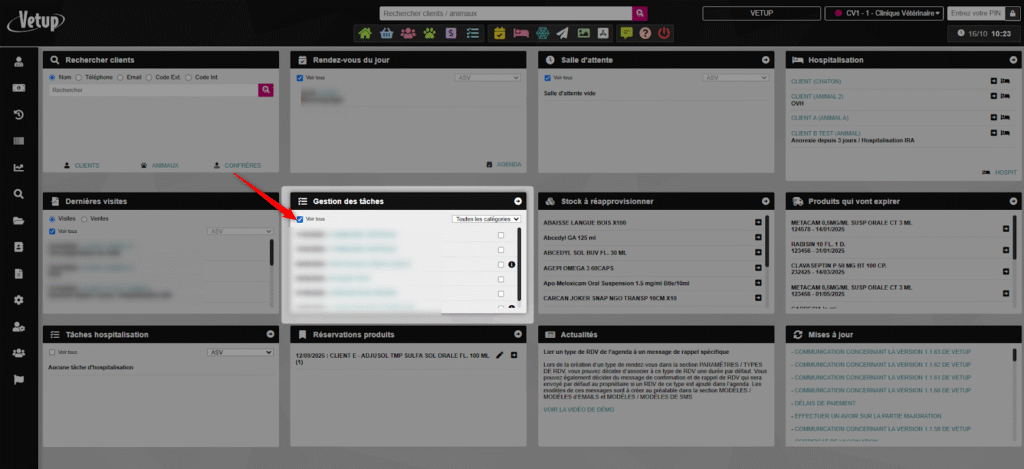
Task: Open the orange help question mark icon
Action: (x=646, y=33)
